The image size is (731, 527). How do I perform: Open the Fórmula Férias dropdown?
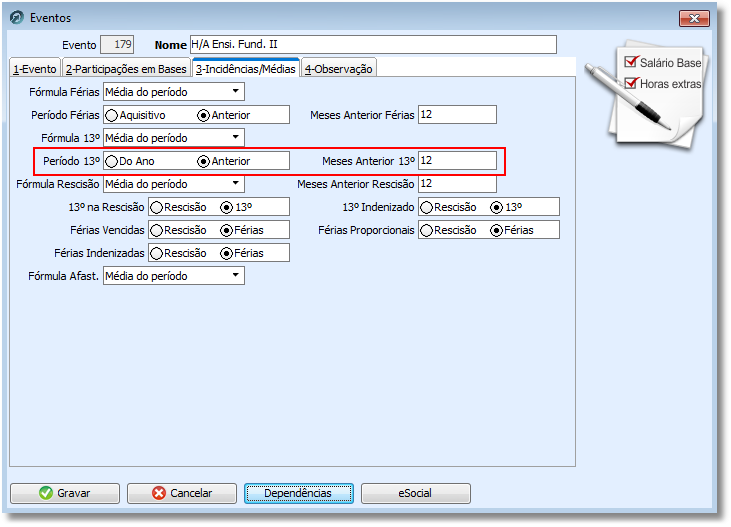(x=236, y=91)
